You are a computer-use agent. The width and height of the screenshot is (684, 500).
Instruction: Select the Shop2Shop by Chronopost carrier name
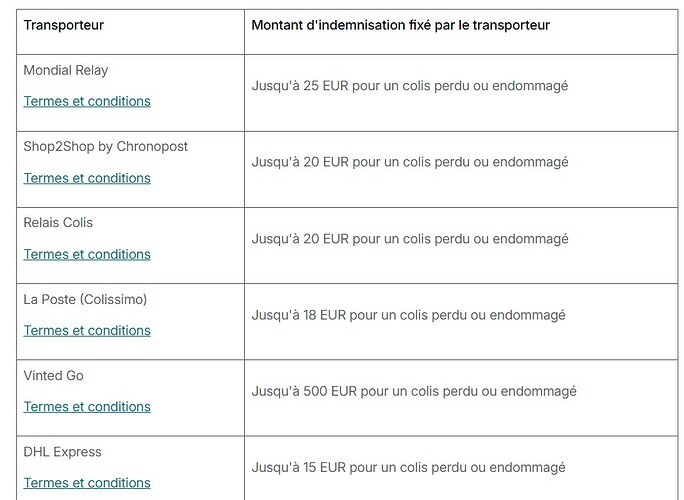click(x=106, y=147)
